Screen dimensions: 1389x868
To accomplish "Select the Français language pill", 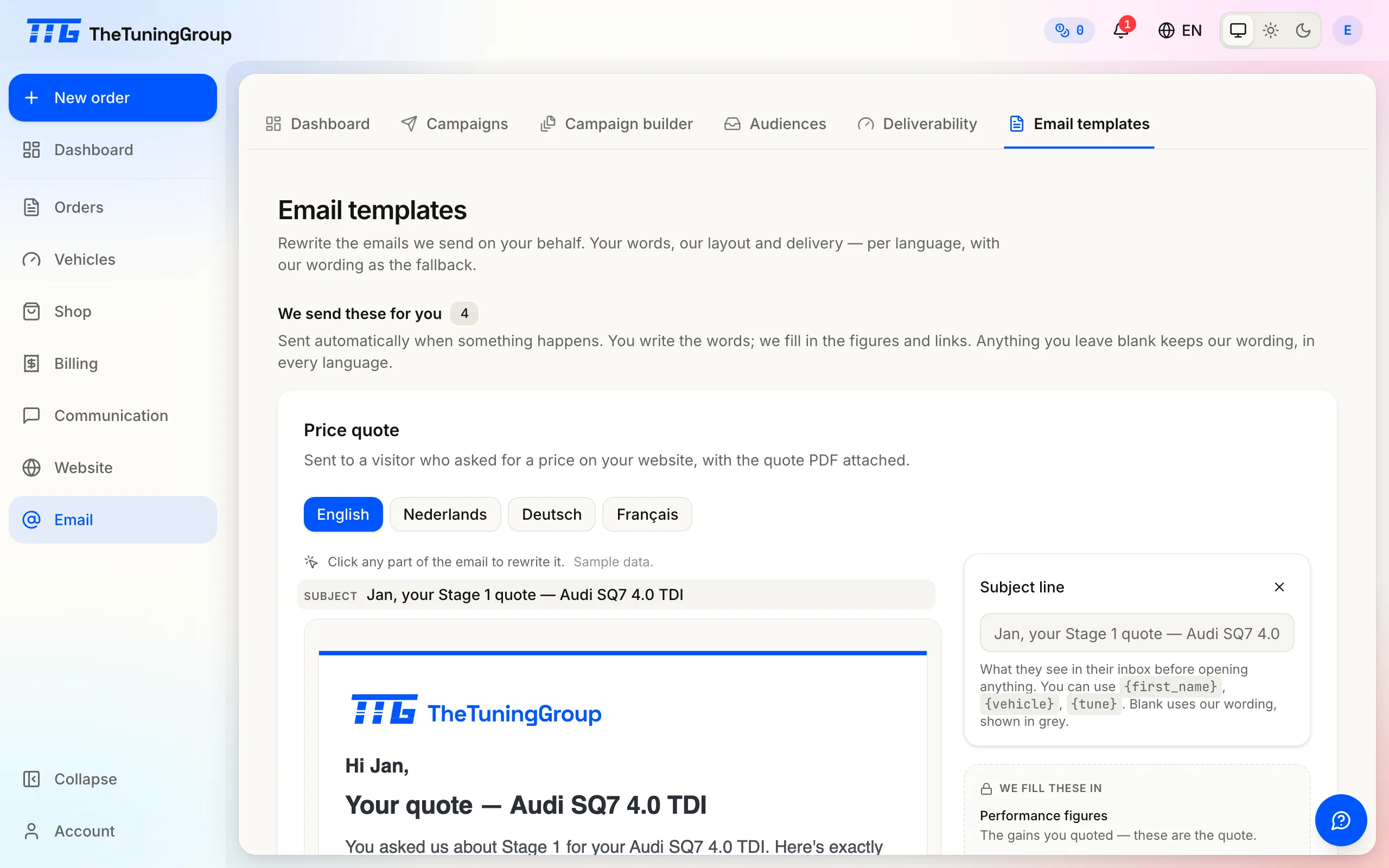I will pyautogui.click(x=647, y=514).
